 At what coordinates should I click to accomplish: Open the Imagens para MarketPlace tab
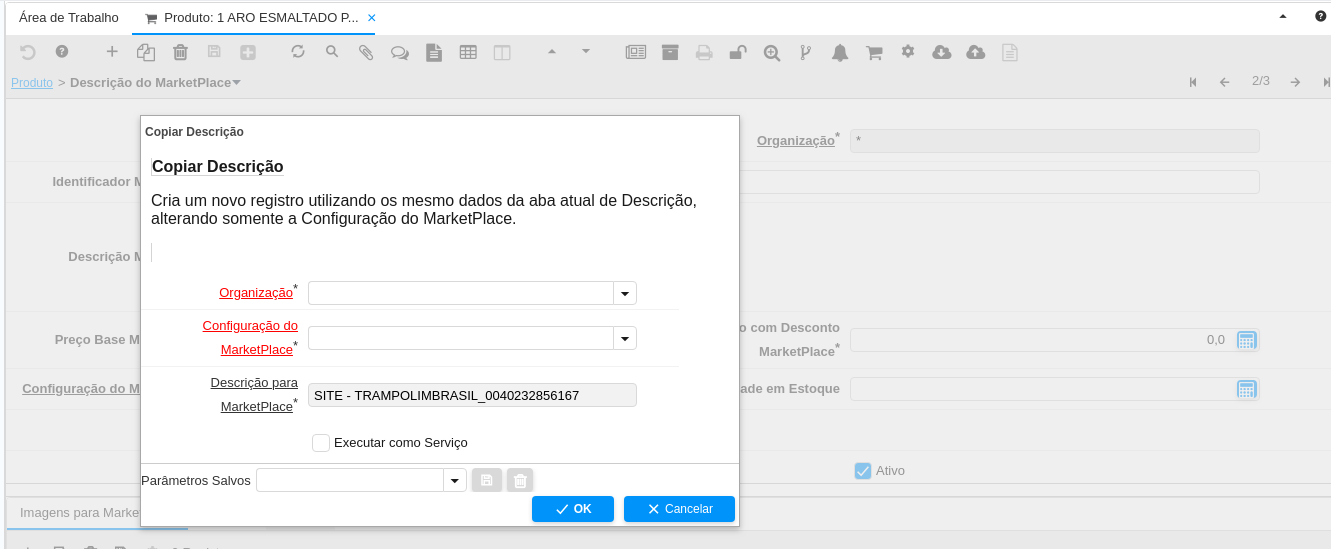click(80, 512)
